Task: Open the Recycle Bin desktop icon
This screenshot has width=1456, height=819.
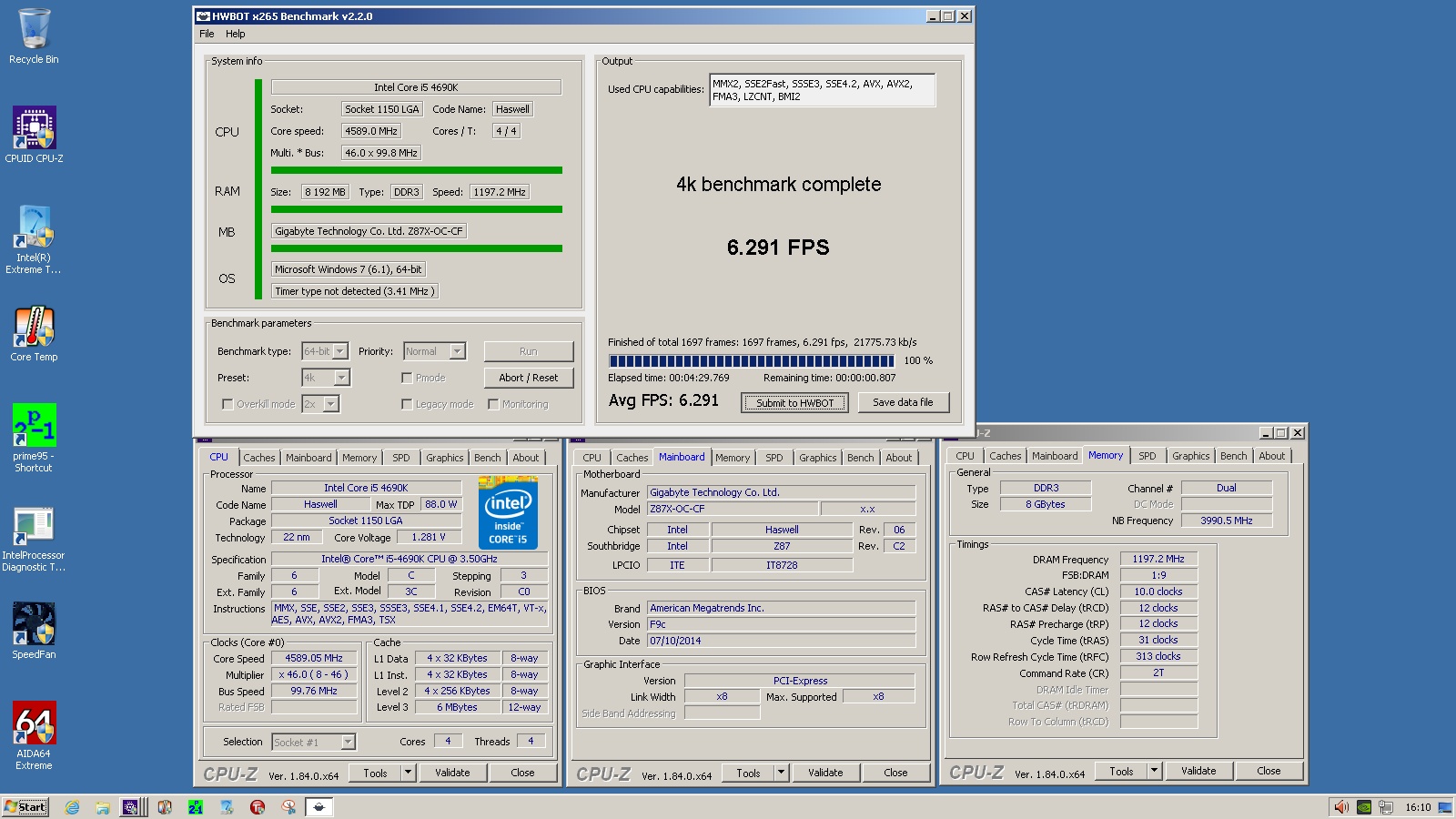Action: point(34,36)
